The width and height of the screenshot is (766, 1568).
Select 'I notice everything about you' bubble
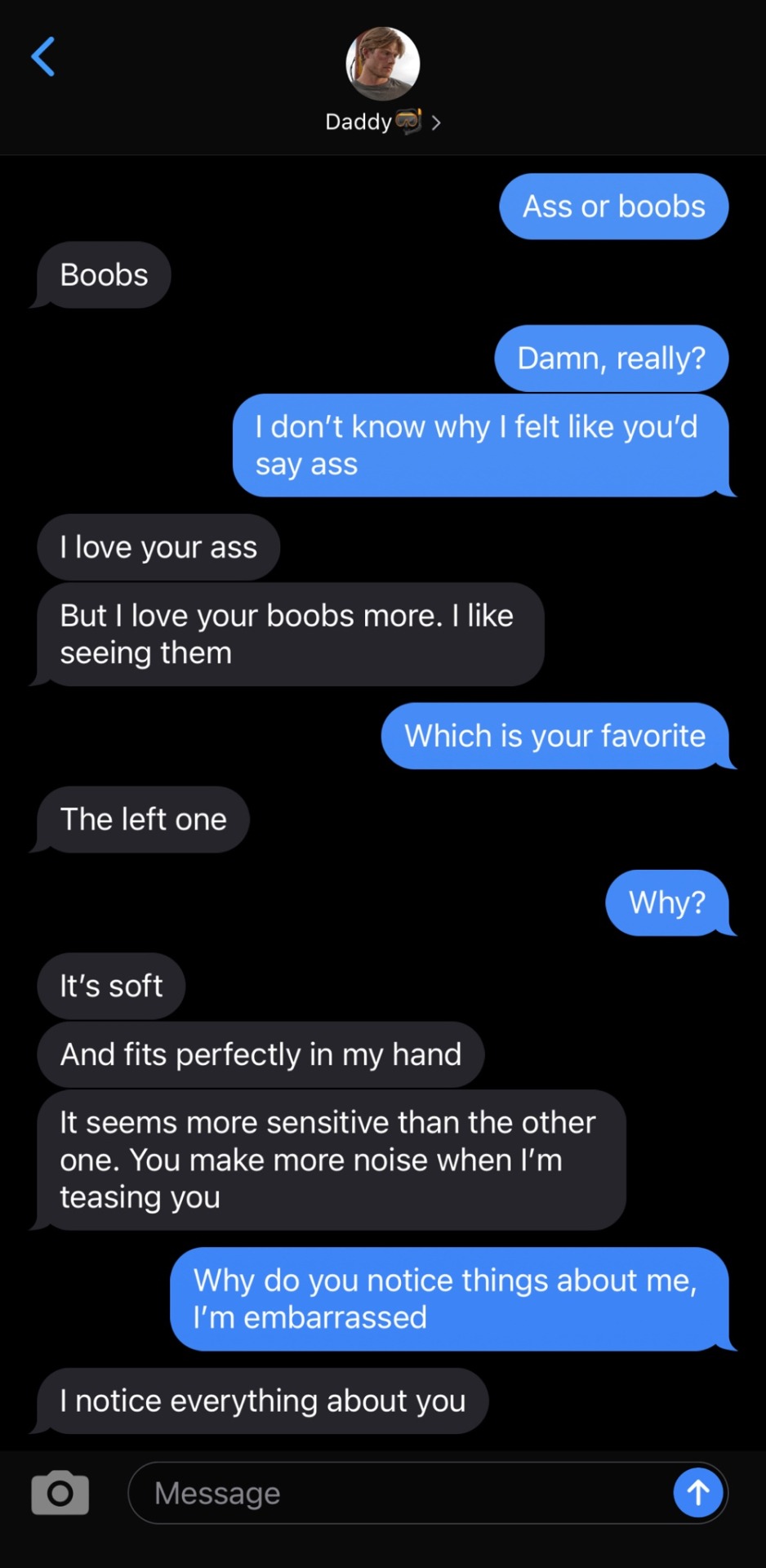(x=260, y=1401)
